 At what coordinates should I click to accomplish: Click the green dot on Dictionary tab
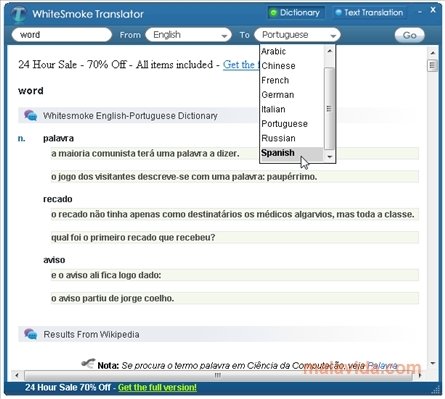274,13
